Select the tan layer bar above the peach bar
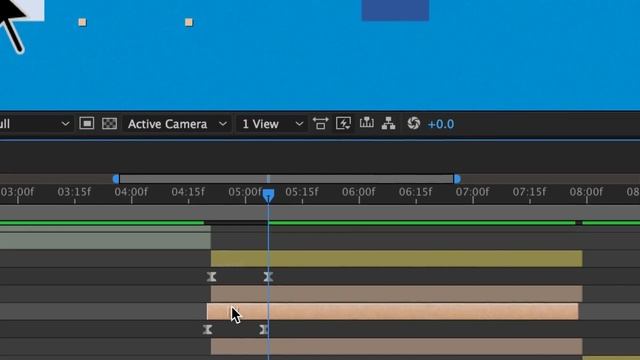The image size is (640, 360). point(396,294)
